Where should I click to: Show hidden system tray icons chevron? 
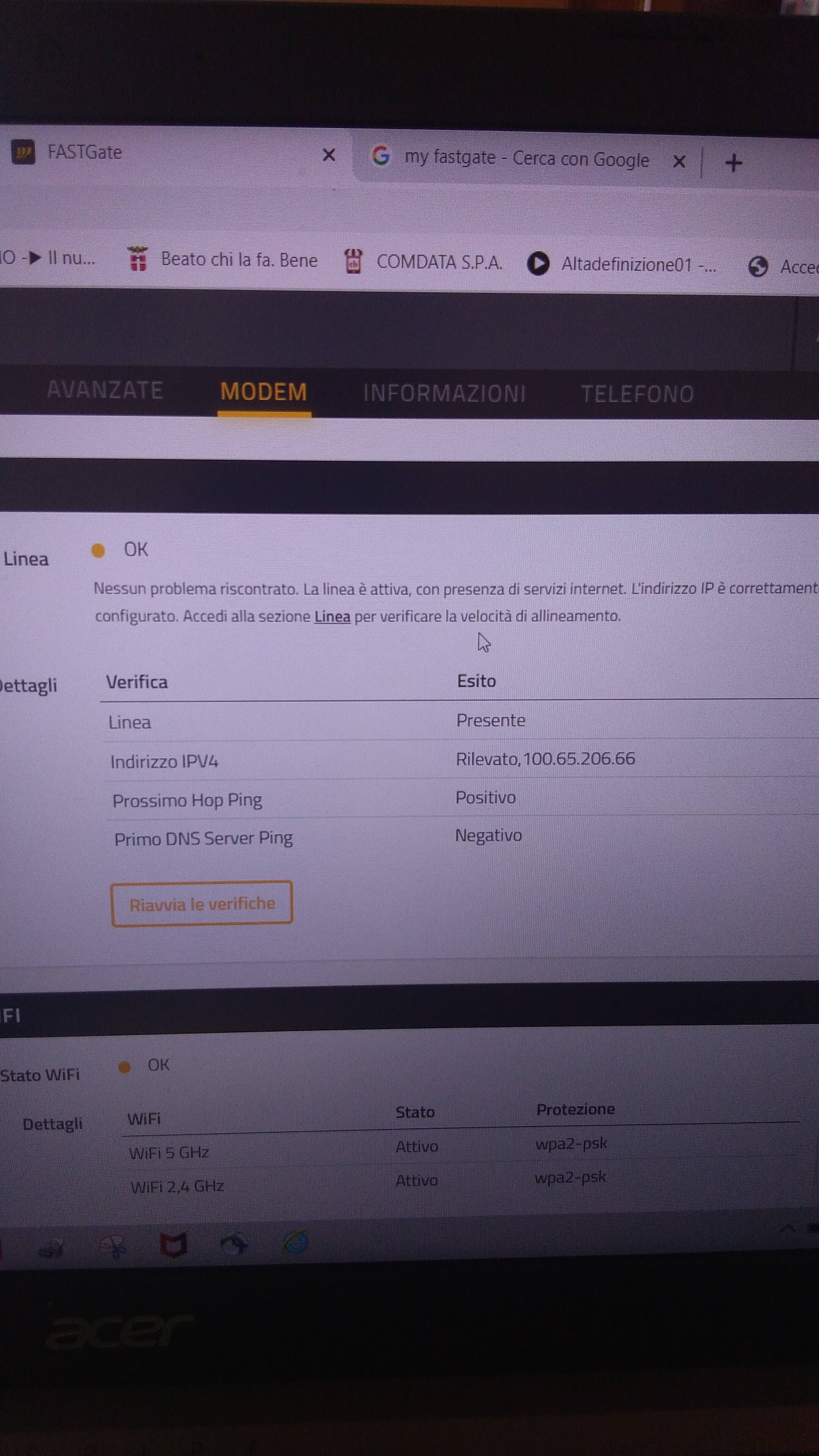pos(788,1228)
